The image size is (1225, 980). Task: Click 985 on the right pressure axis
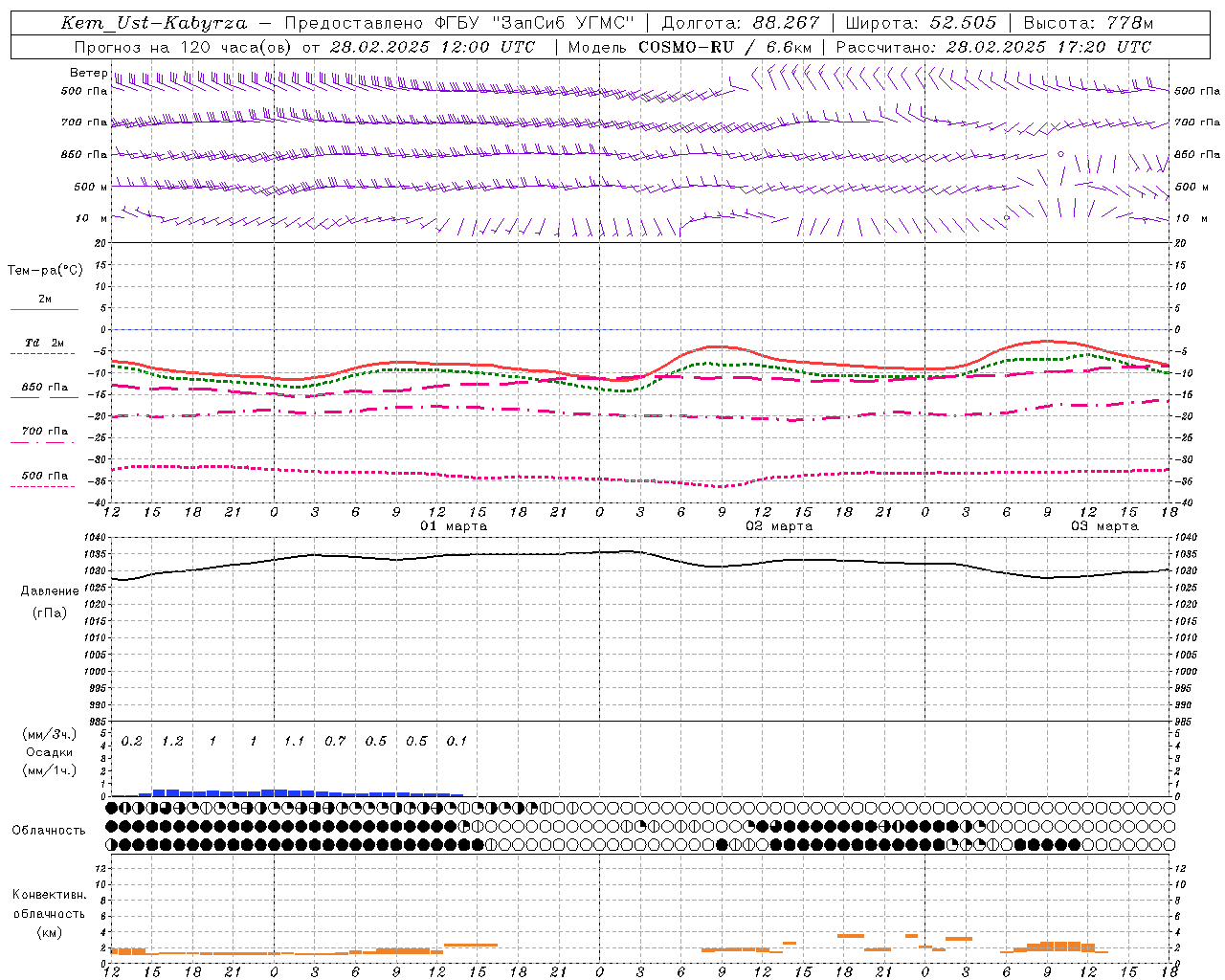[x=1185, y=722]
